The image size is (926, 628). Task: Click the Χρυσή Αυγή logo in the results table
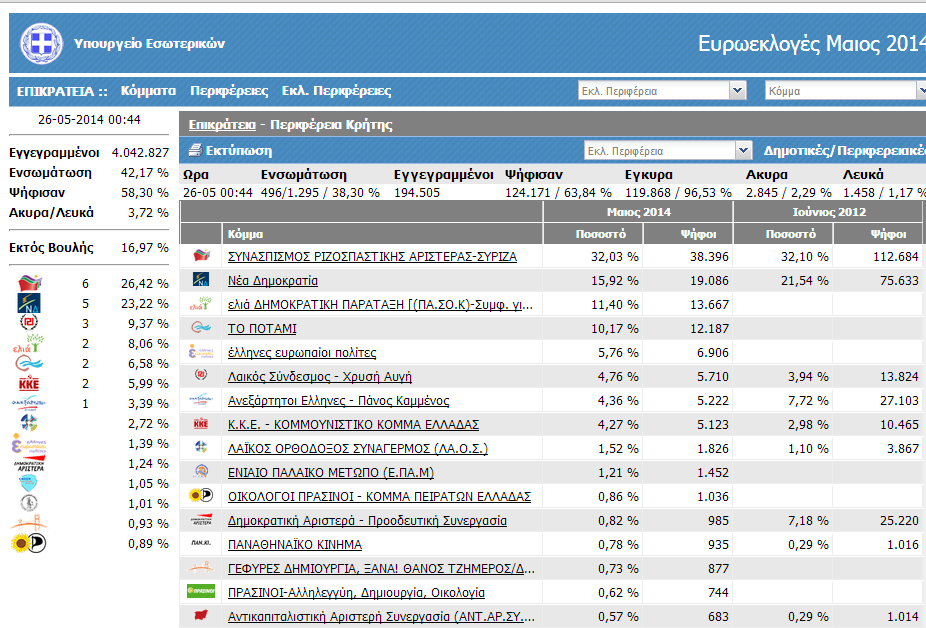coord(201,376)
